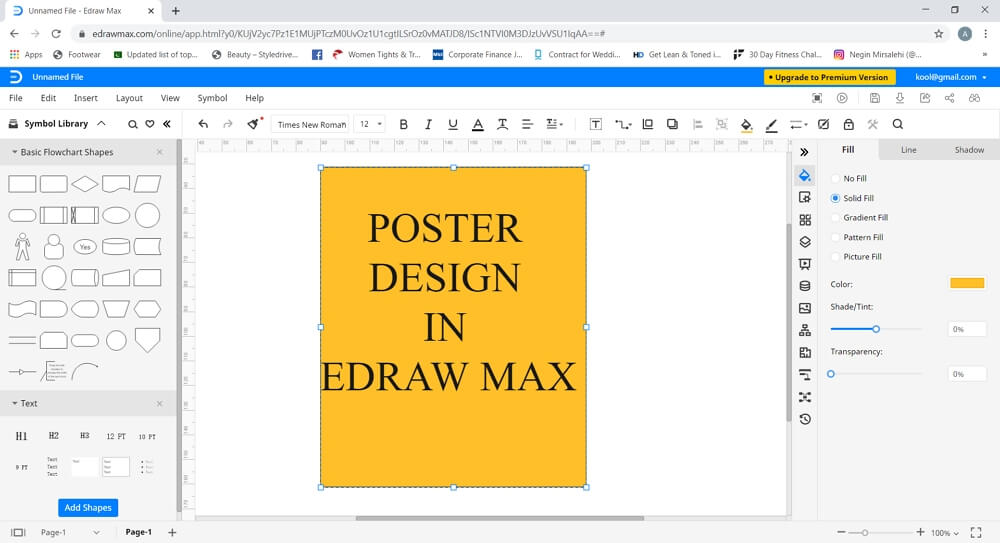Select the Text box tool

point(596,124)
